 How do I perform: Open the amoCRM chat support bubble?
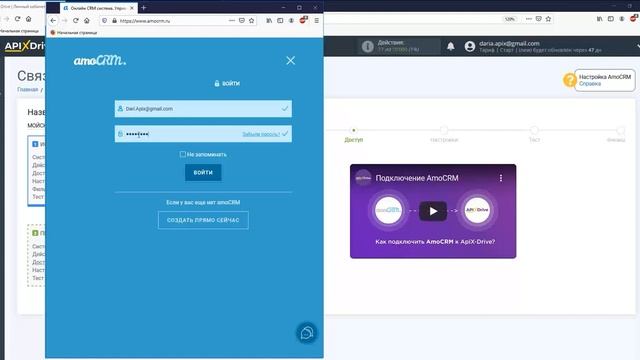coord(307,333)
